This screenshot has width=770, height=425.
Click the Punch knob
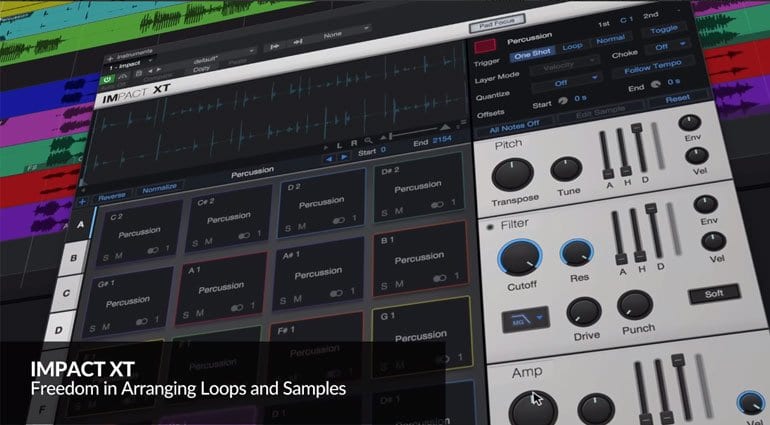(634, 305)
